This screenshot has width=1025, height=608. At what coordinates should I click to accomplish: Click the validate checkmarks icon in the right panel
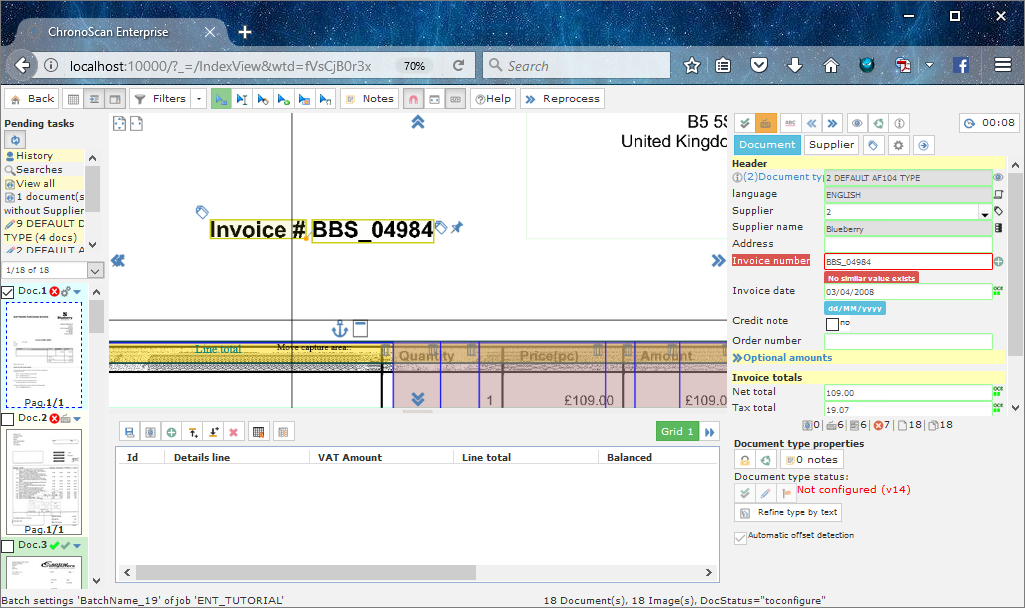point(744,123)
